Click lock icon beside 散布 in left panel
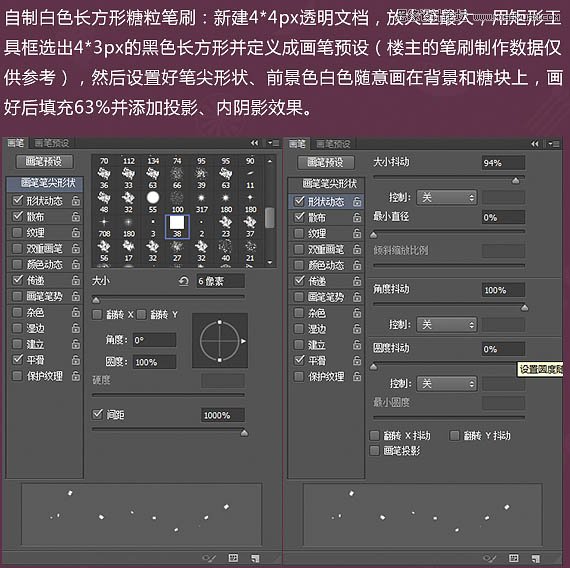Screen dimensions: 570x568 tap(76, 217)
